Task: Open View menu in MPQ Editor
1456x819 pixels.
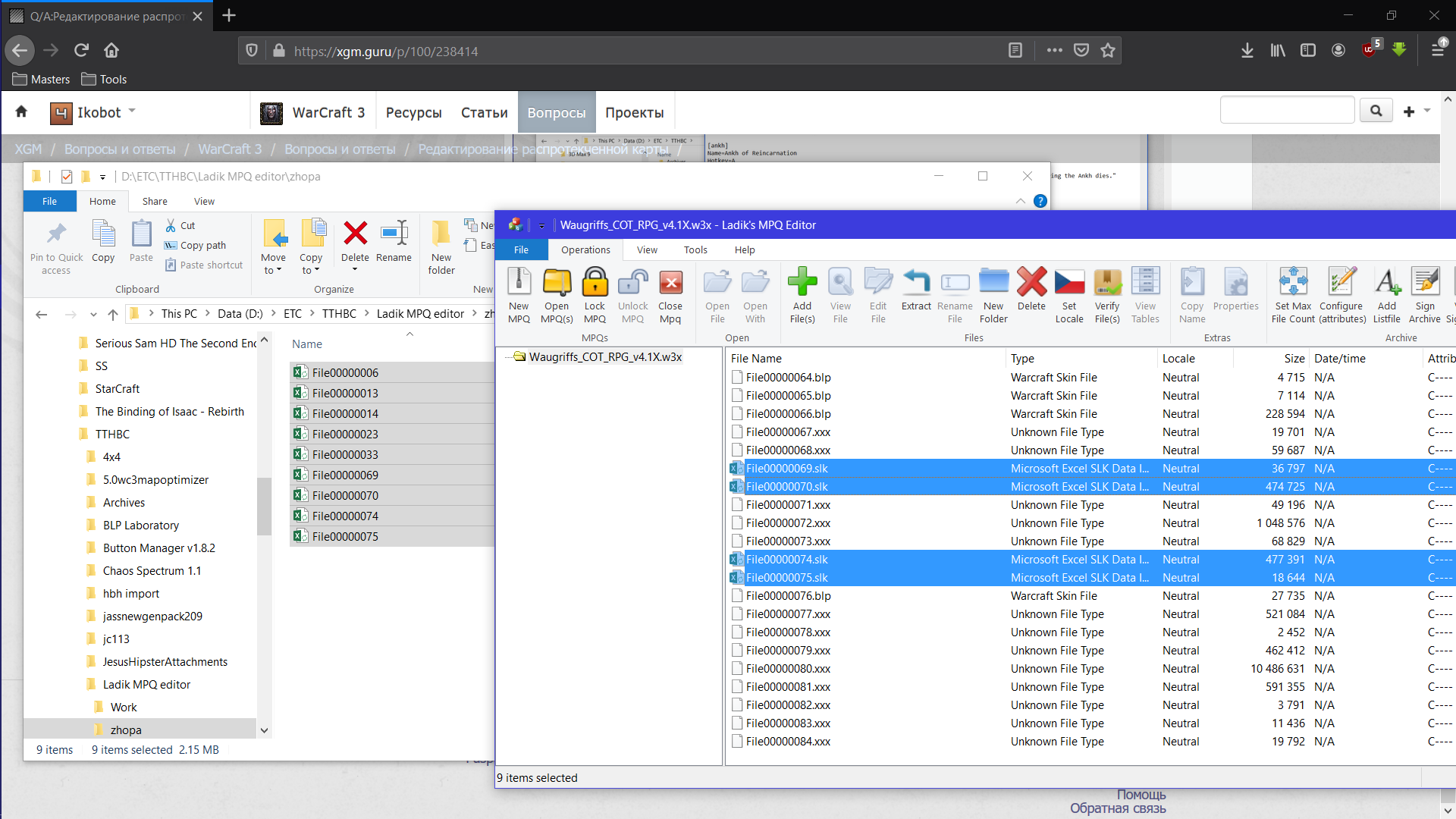Action: (x=647, y=249)
